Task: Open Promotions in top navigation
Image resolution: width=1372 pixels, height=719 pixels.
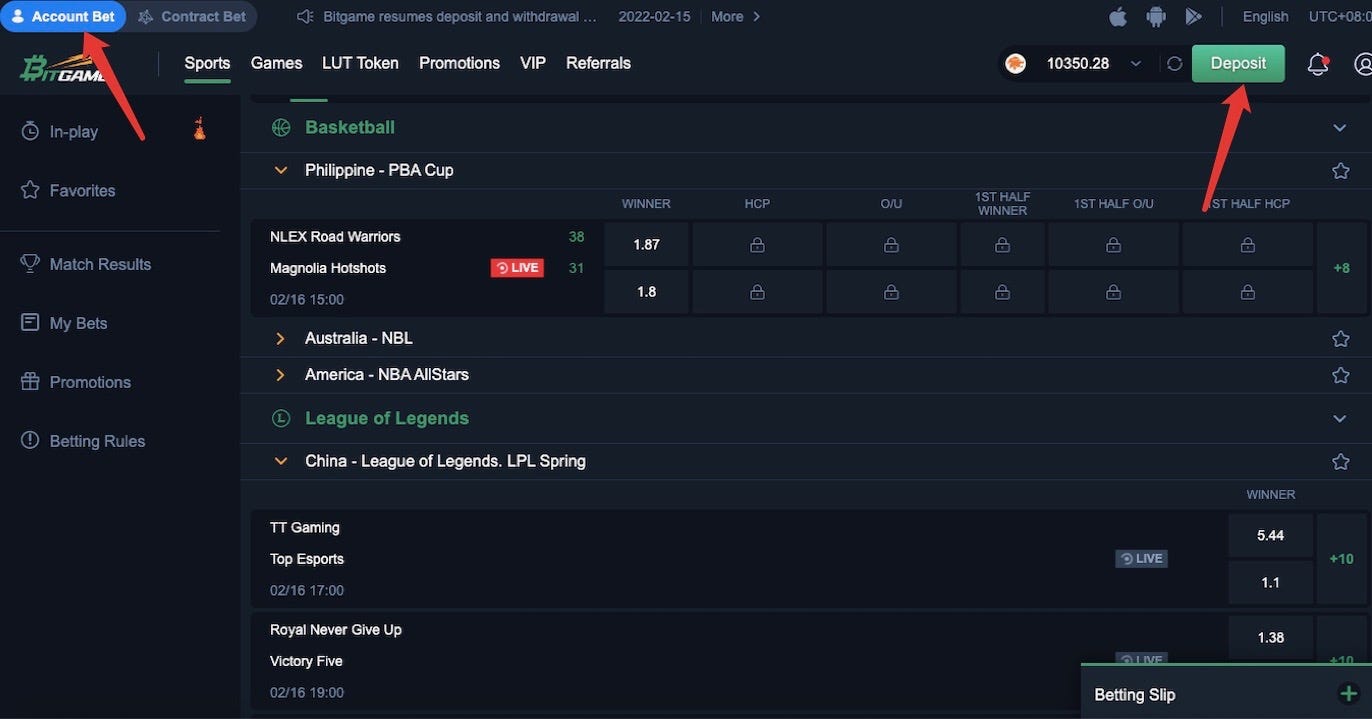Action: [459, 63]
